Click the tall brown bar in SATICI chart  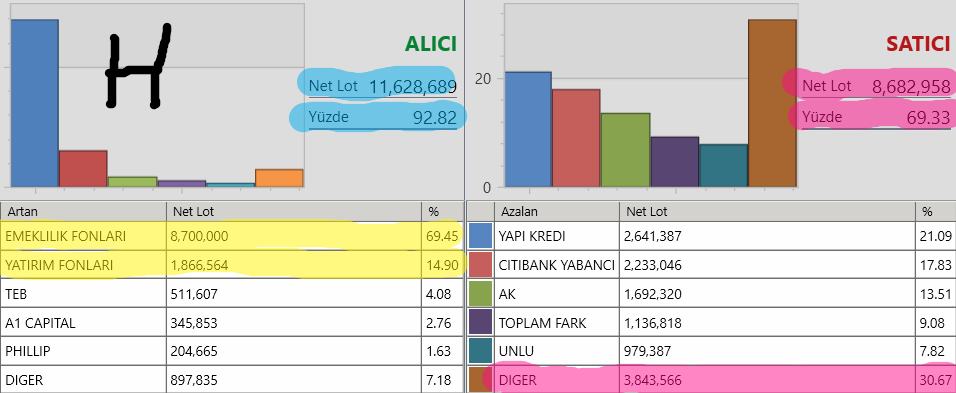772,103
